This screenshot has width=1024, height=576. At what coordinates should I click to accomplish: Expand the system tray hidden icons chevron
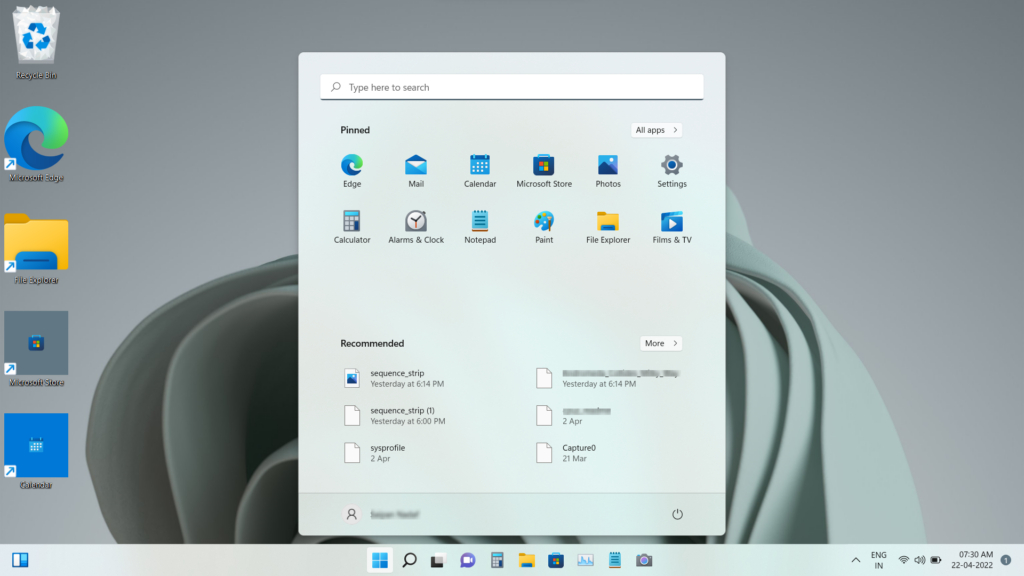[855, 560]
